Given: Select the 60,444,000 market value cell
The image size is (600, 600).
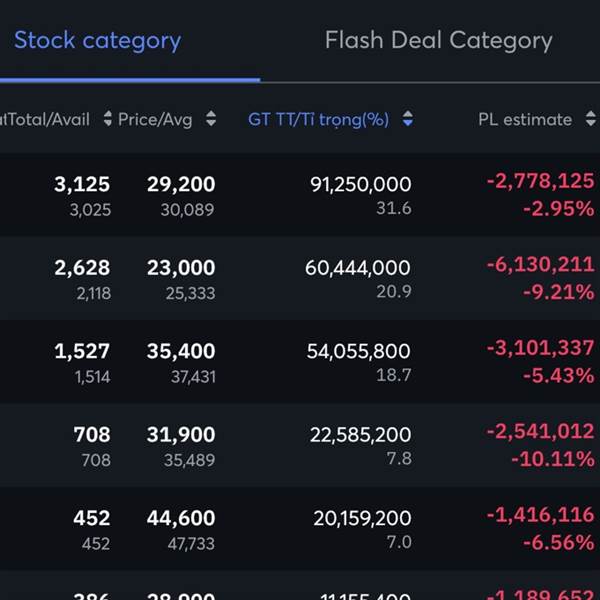Looking at the screenshot, I should pos(357,267).
